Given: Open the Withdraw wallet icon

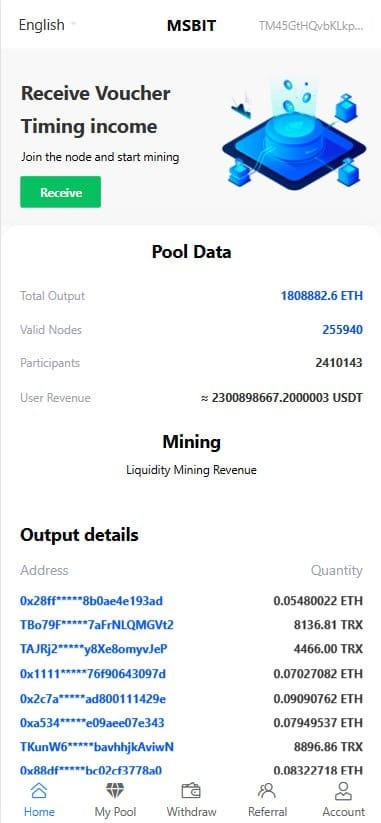Looking at the screenshot, I should [191, 790].
